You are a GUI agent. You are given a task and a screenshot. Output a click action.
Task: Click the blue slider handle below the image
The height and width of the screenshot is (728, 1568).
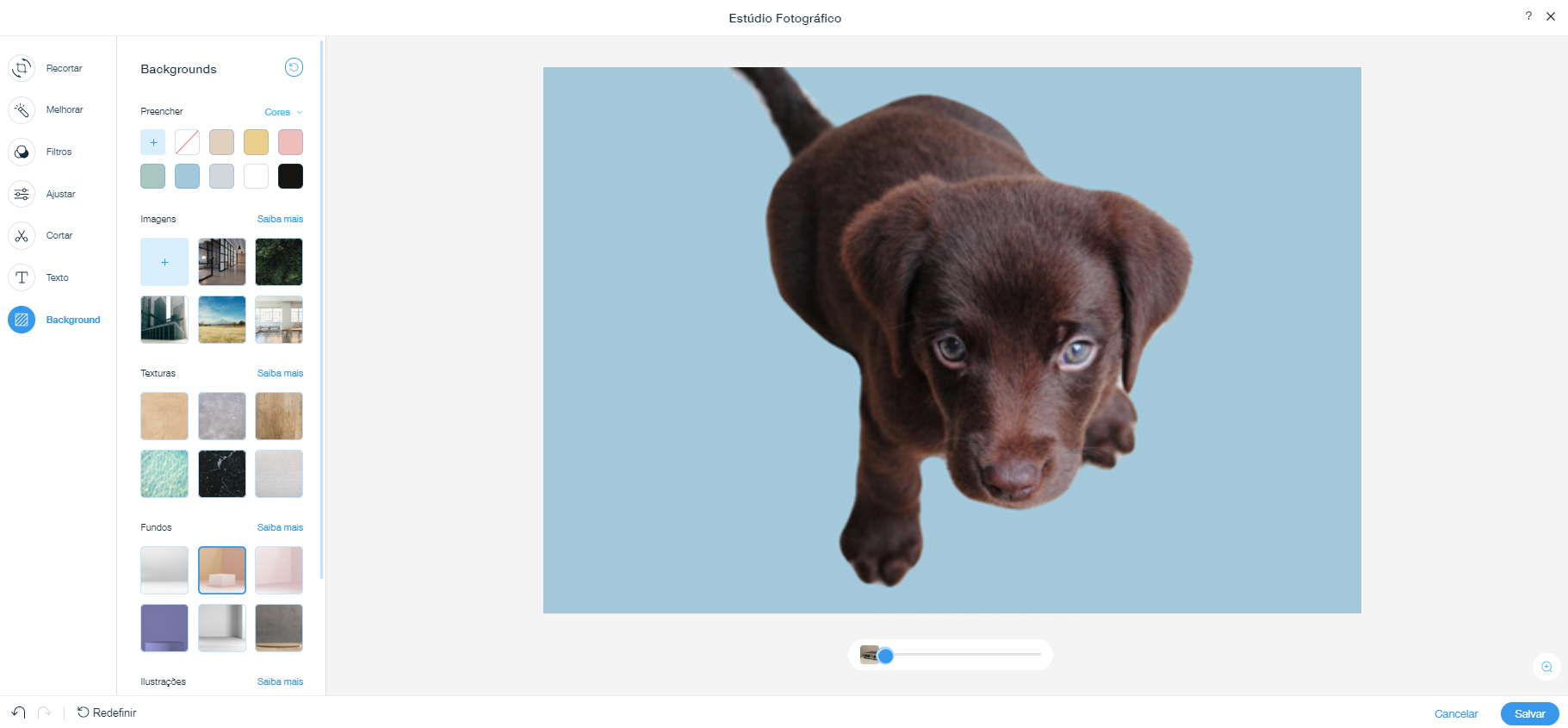coord(885,656)
